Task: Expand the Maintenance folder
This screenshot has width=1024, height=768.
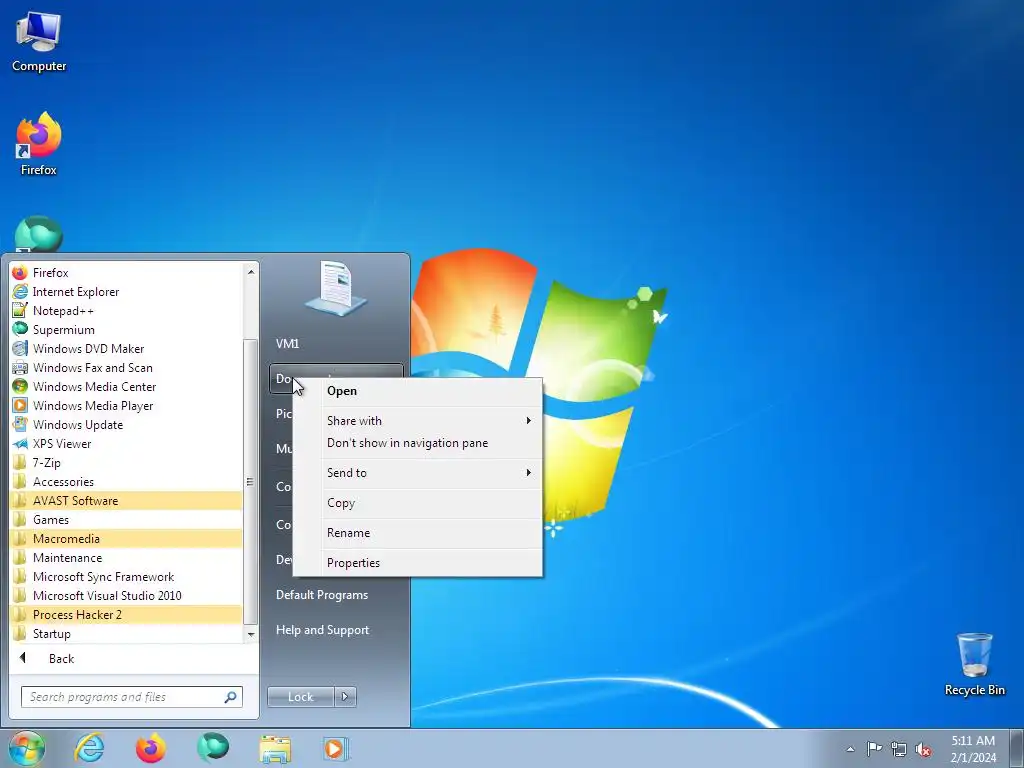Action: [x=125, y=557]
